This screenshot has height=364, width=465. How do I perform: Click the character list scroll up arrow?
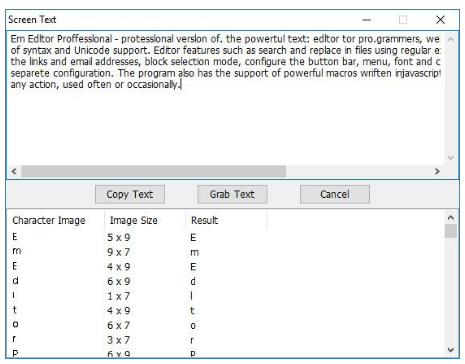[x=451, y=218]
